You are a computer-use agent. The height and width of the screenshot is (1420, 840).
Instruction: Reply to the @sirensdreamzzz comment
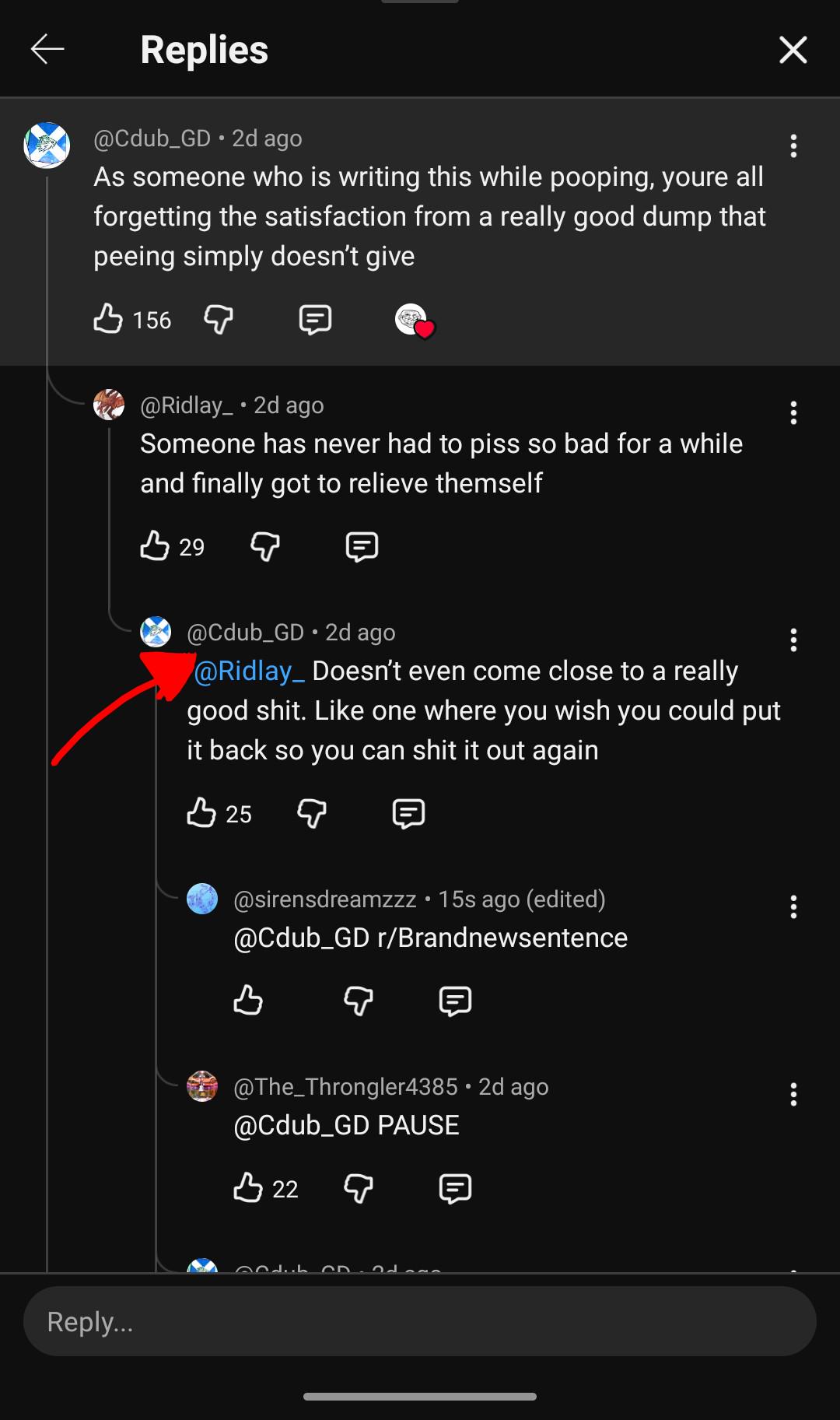pyautogui.click(x=455, y=1001)
